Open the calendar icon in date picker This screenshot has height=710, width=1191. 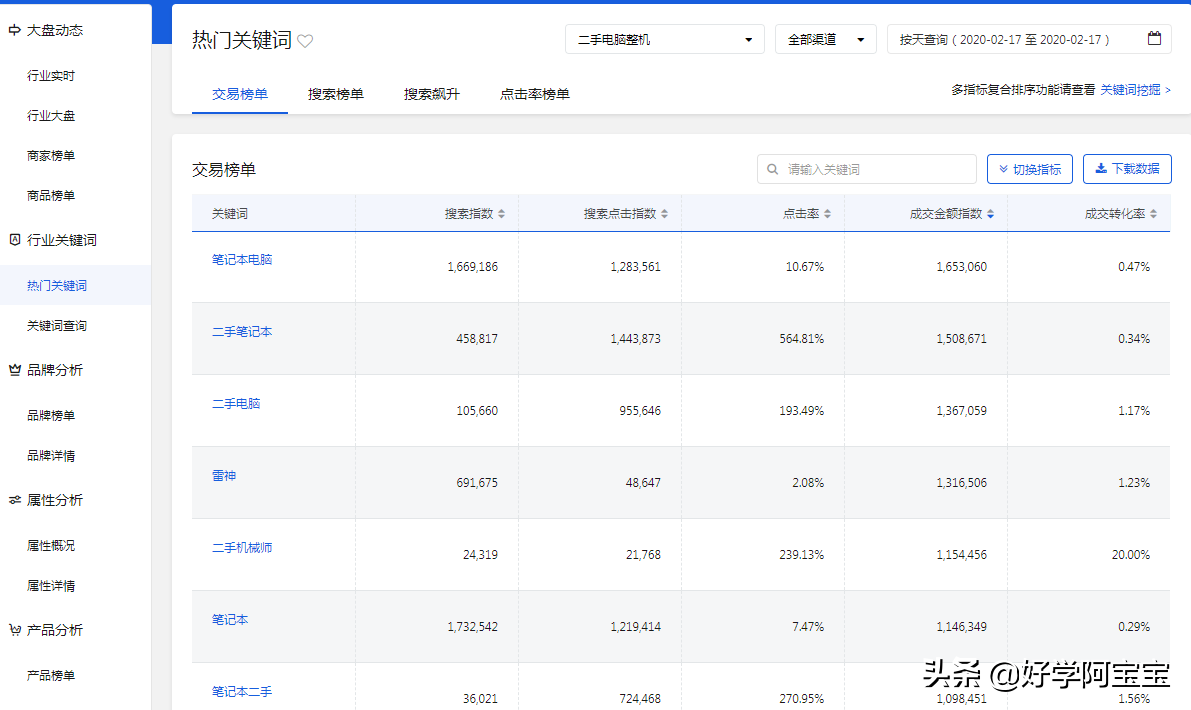click(x=1154, y=38)
